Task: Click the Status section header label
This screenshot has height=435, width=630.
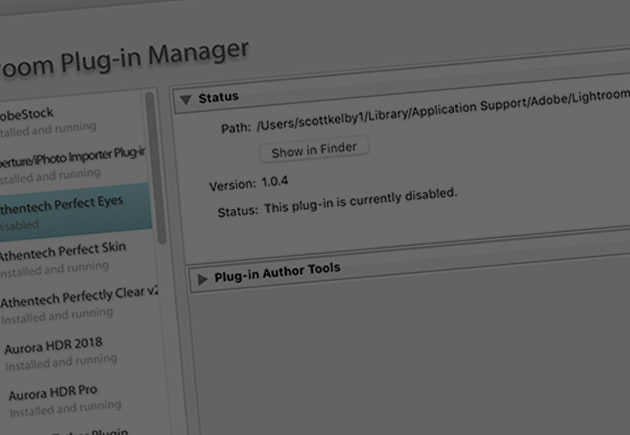Action: [218, 97]
